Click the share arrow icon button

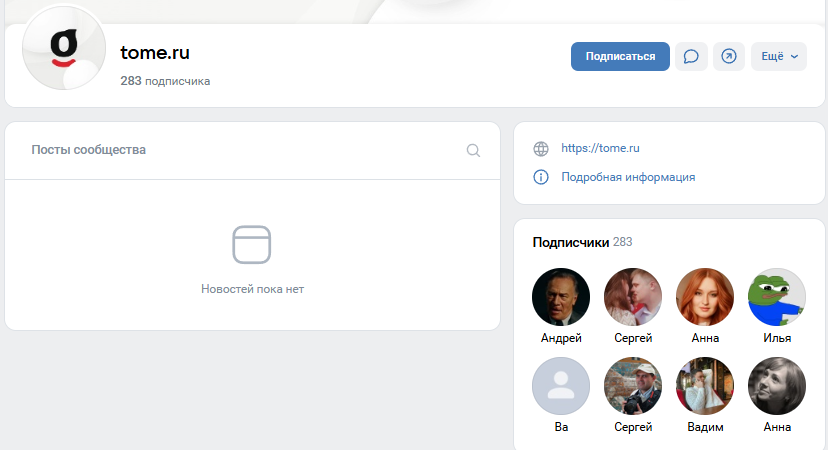coord(728,57)
